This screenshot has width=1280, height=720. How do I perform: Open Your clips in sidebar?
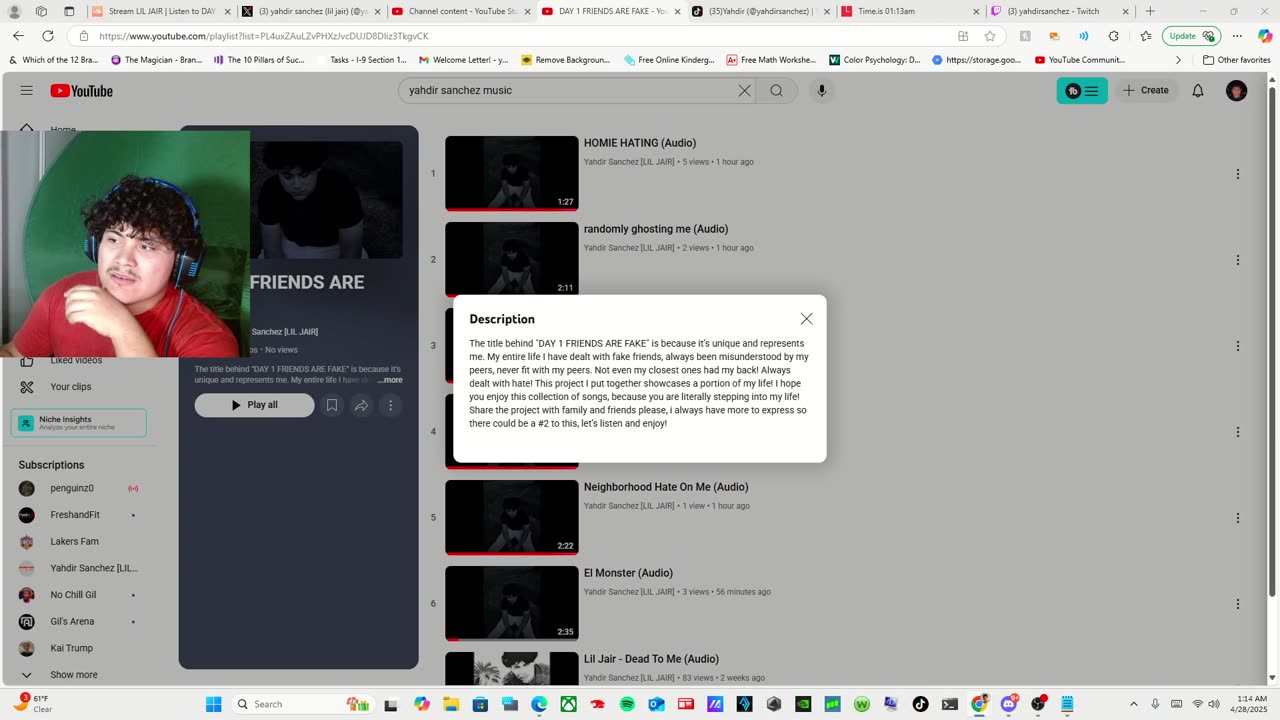tap(71, 387)
